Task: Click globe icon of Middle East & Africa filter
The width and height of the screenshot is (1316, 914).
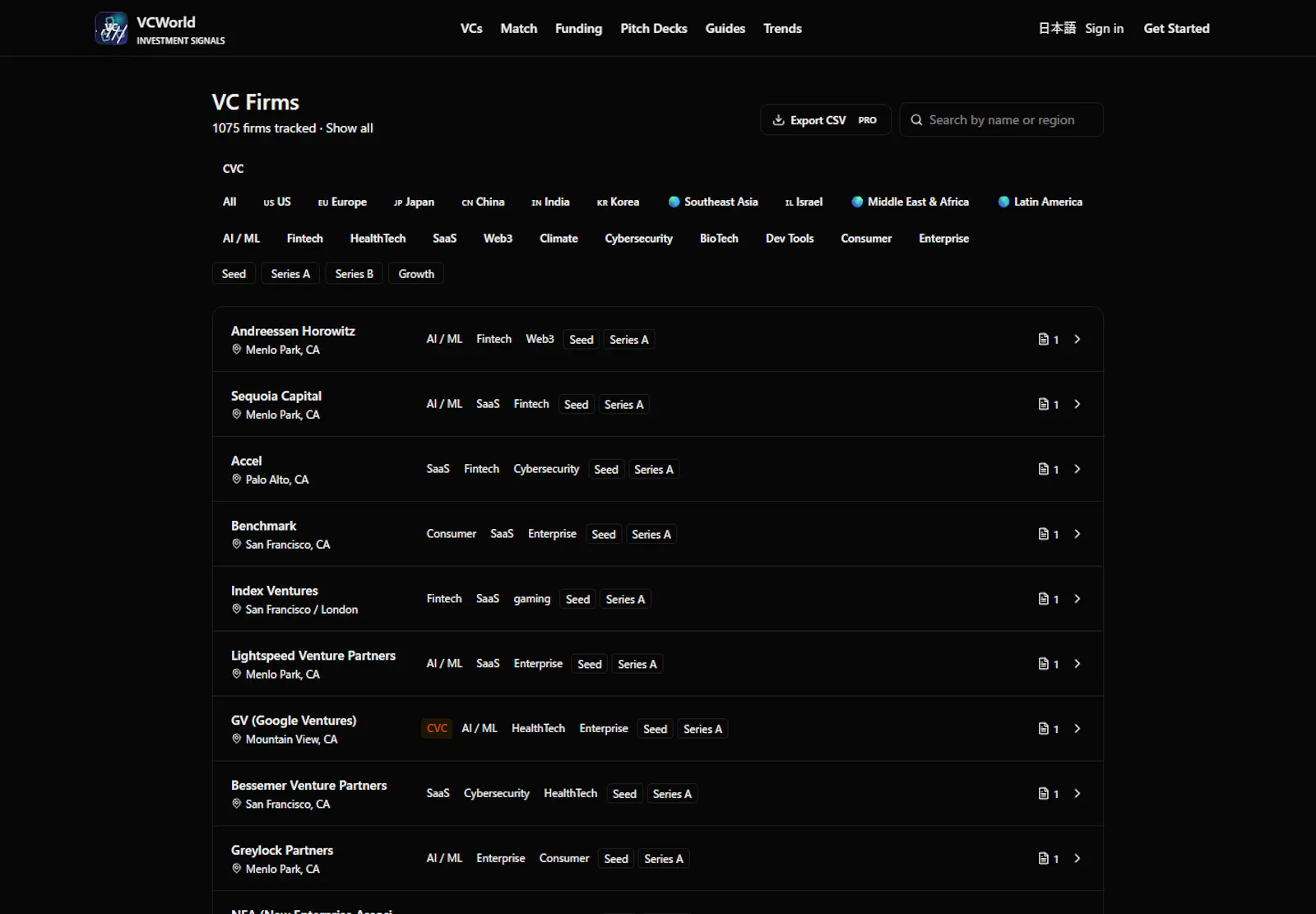Action: (857, 202)
